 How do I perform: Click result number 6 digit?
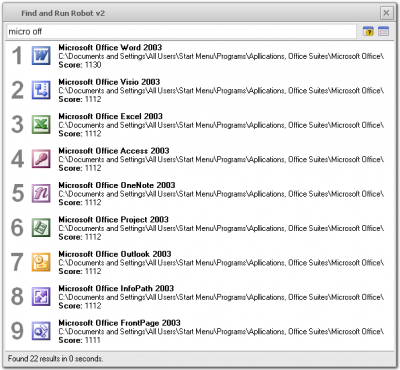[x=17, y=228]
